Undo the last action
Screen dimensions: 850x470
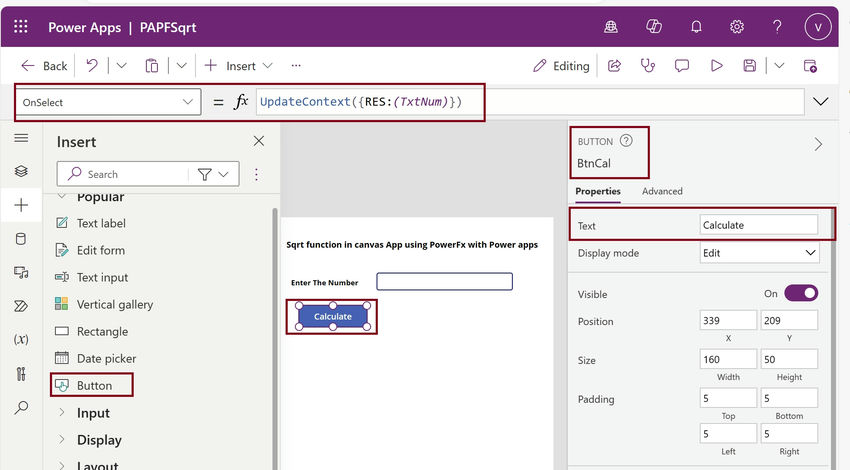92,66
